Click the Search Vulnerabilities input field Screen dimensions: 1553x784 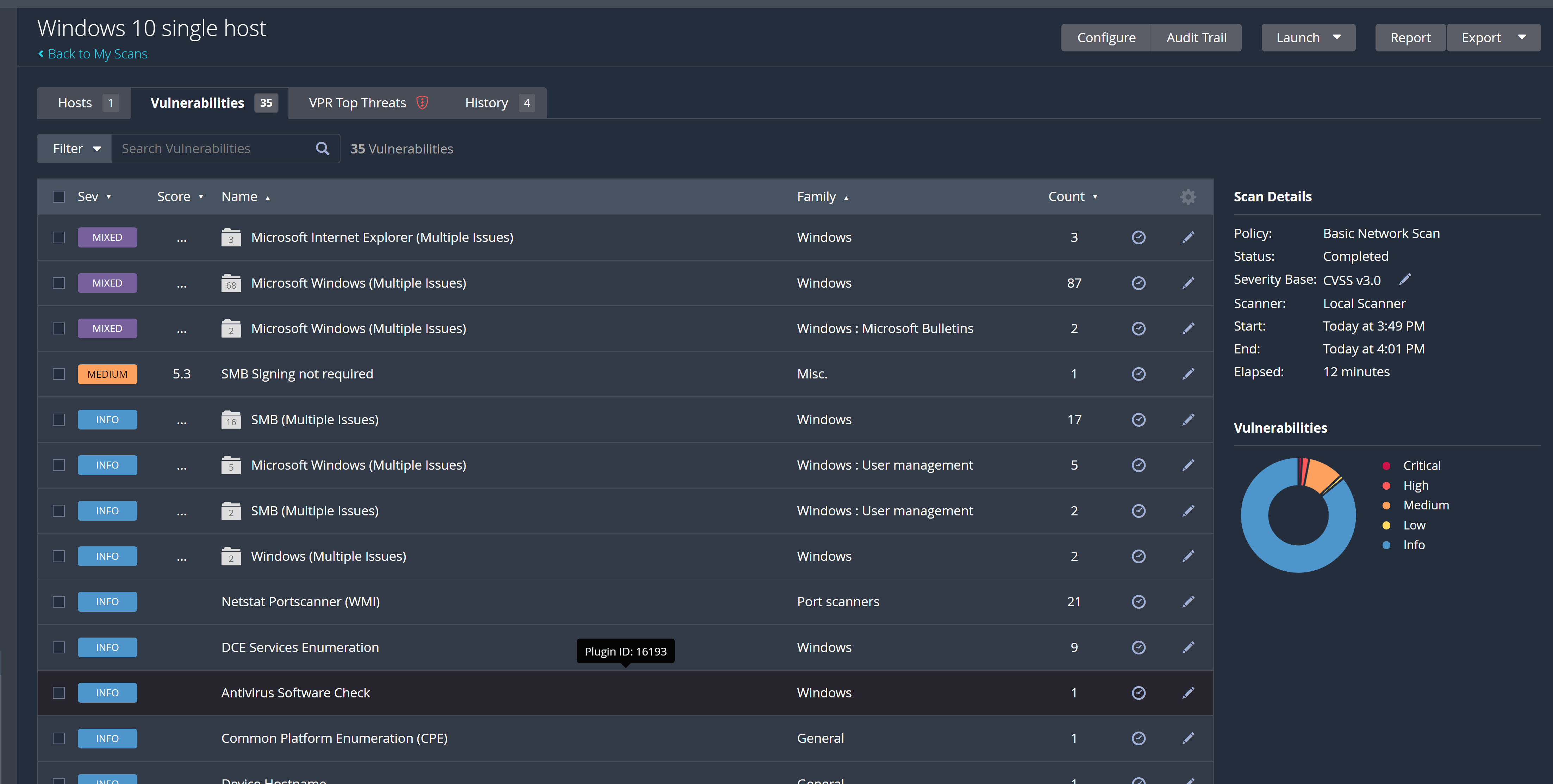pos(213,148)
